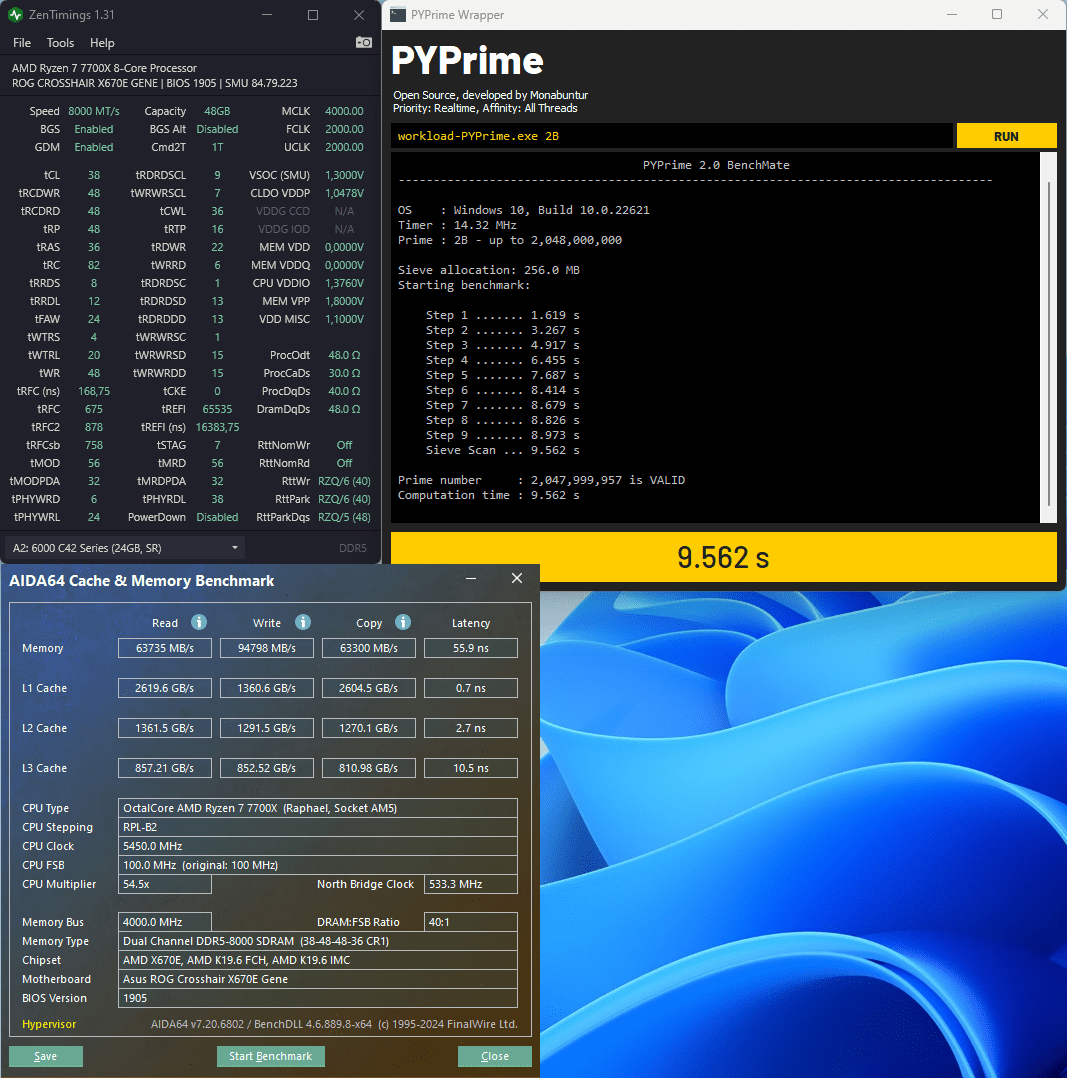Open the Tools menu in ZenTimings
1067x1078 pixels.
[60, 43]
